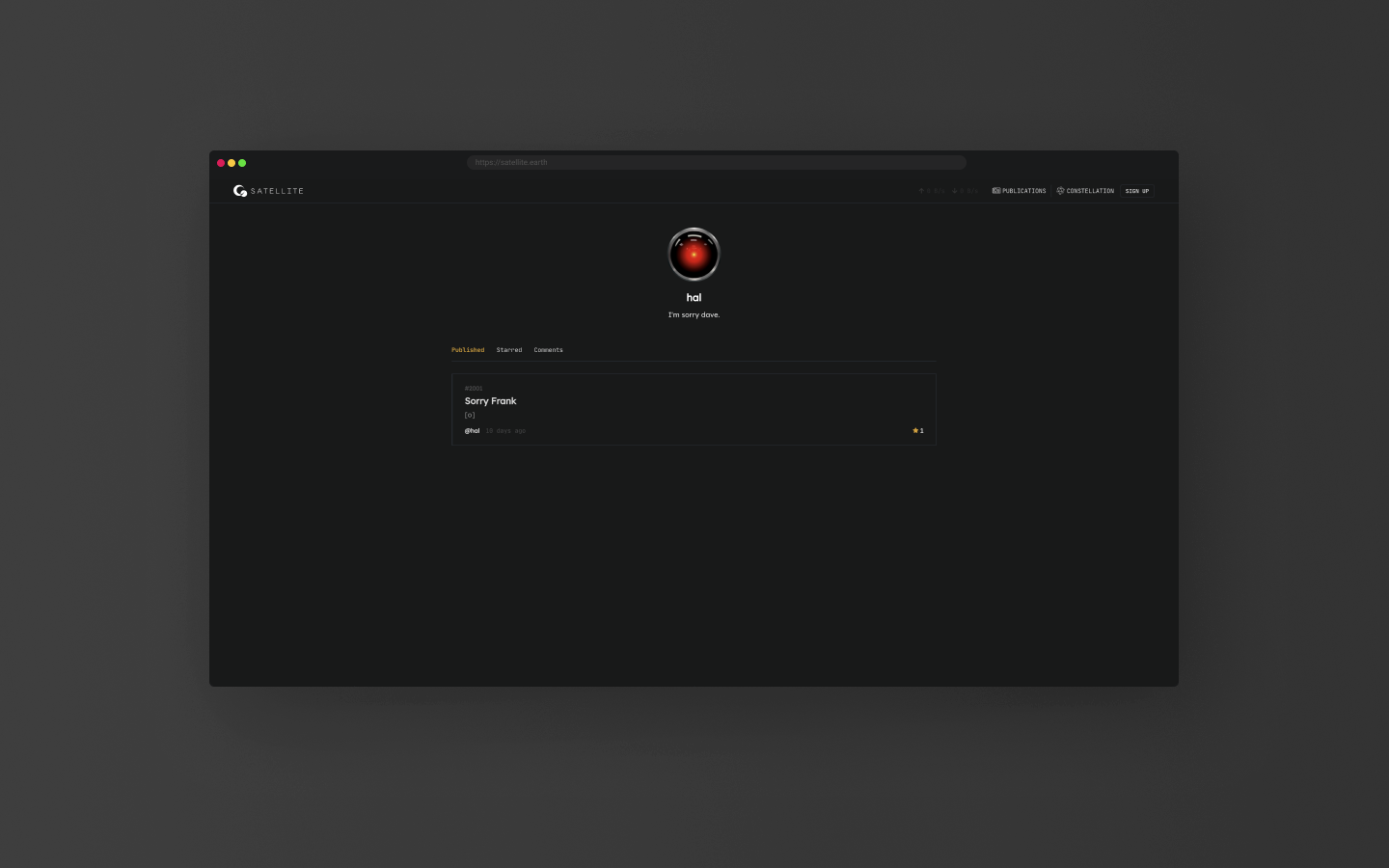Focus the satellite.earth URL bar
This screenshot has width=1389, height=868.
click(717, 162)
